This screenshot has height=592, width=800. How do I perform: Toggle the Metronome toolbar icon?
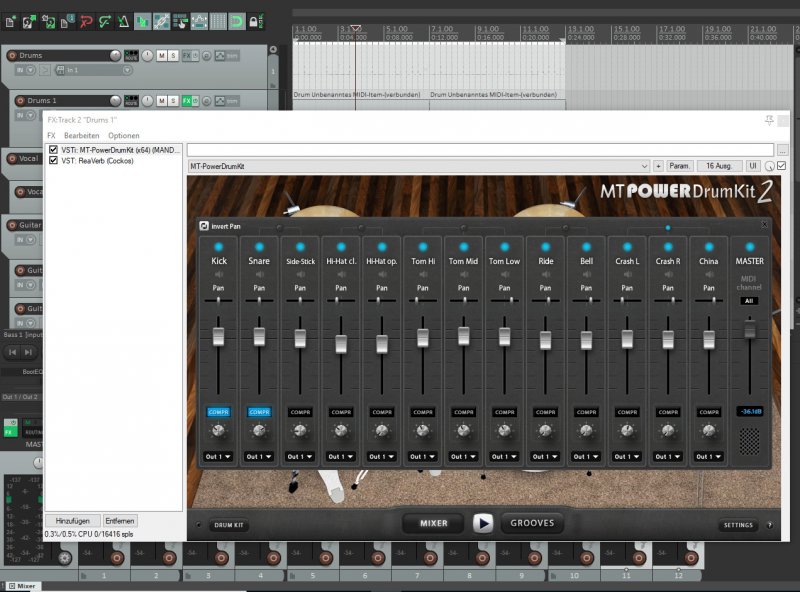coord(123,22)
